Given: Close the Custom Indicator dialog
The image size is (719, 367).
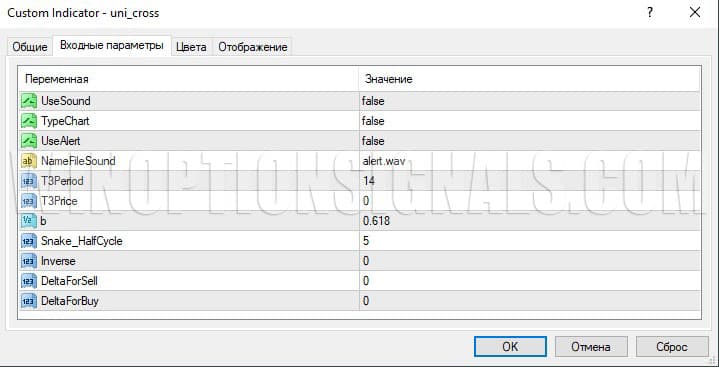Looking at the screenshot, I should tap(695, 13).
